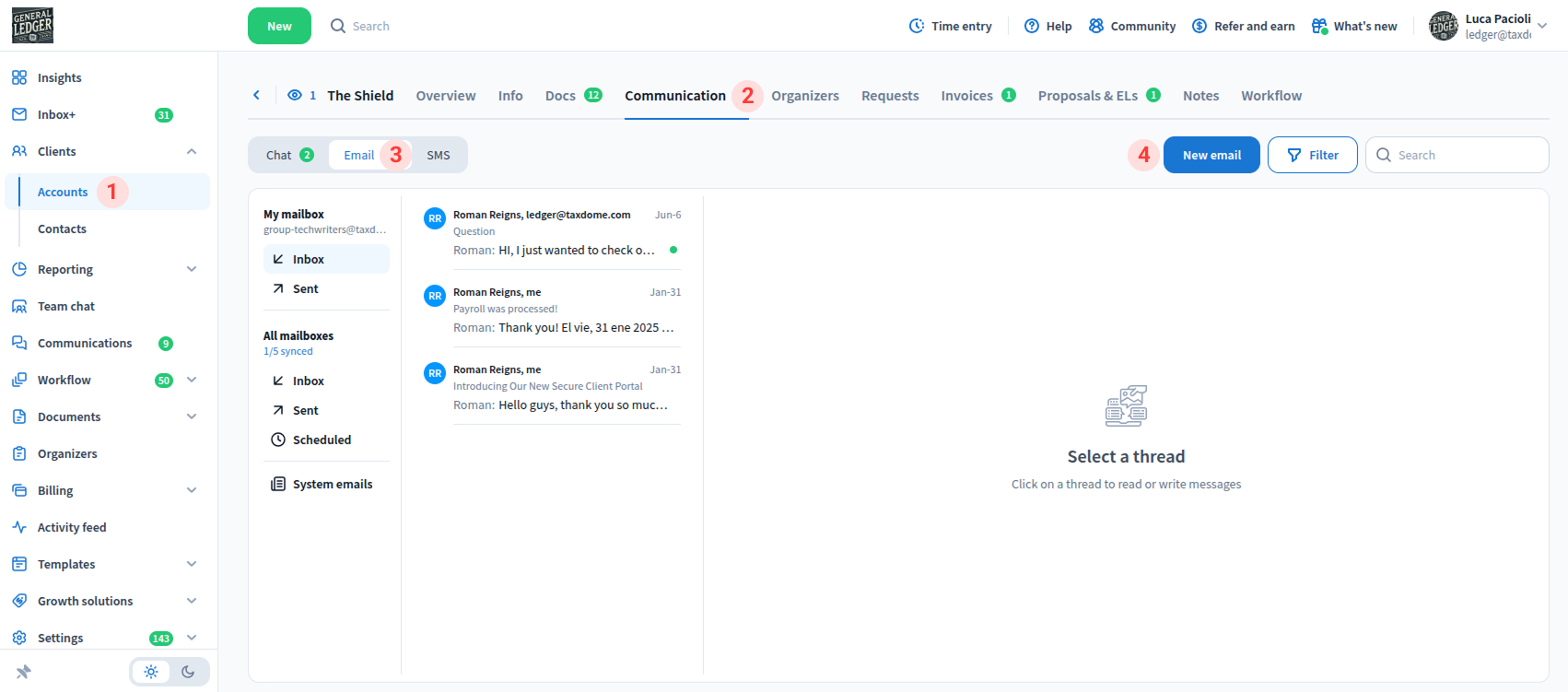Open the Scheduled emails folder
Screen dimensions: 1568x692
pyautogui.click(x=322, y=440)
